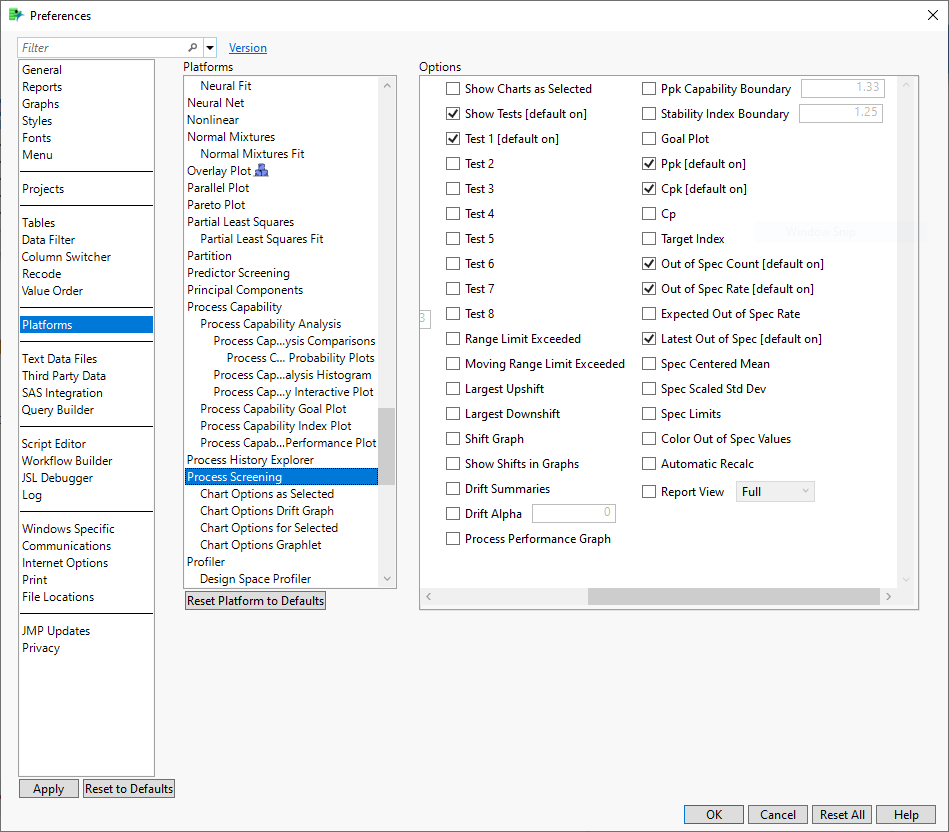Click the Overlay Plot platform icon
Viewport: 949px width, 832px height.
[261, 171]
